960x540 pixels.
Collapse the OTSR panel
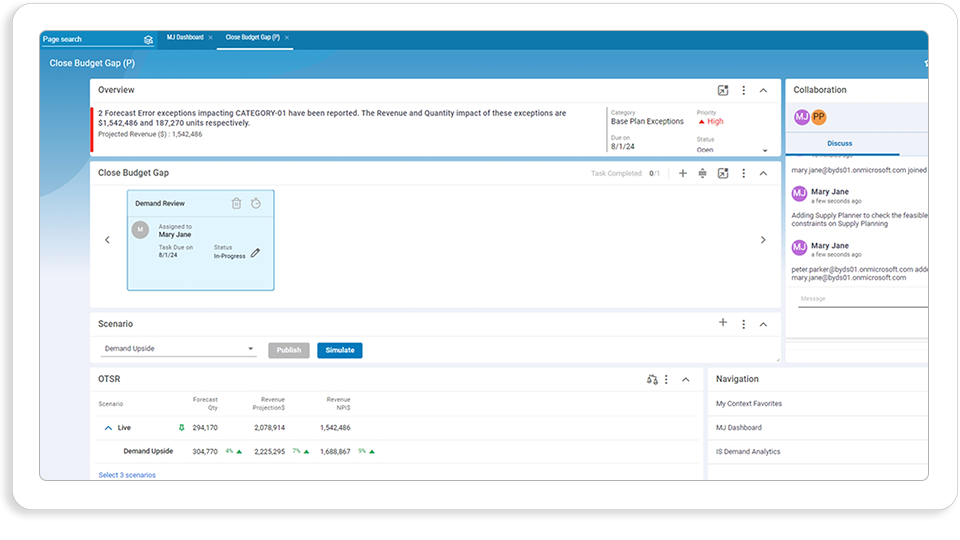(686, 380)
